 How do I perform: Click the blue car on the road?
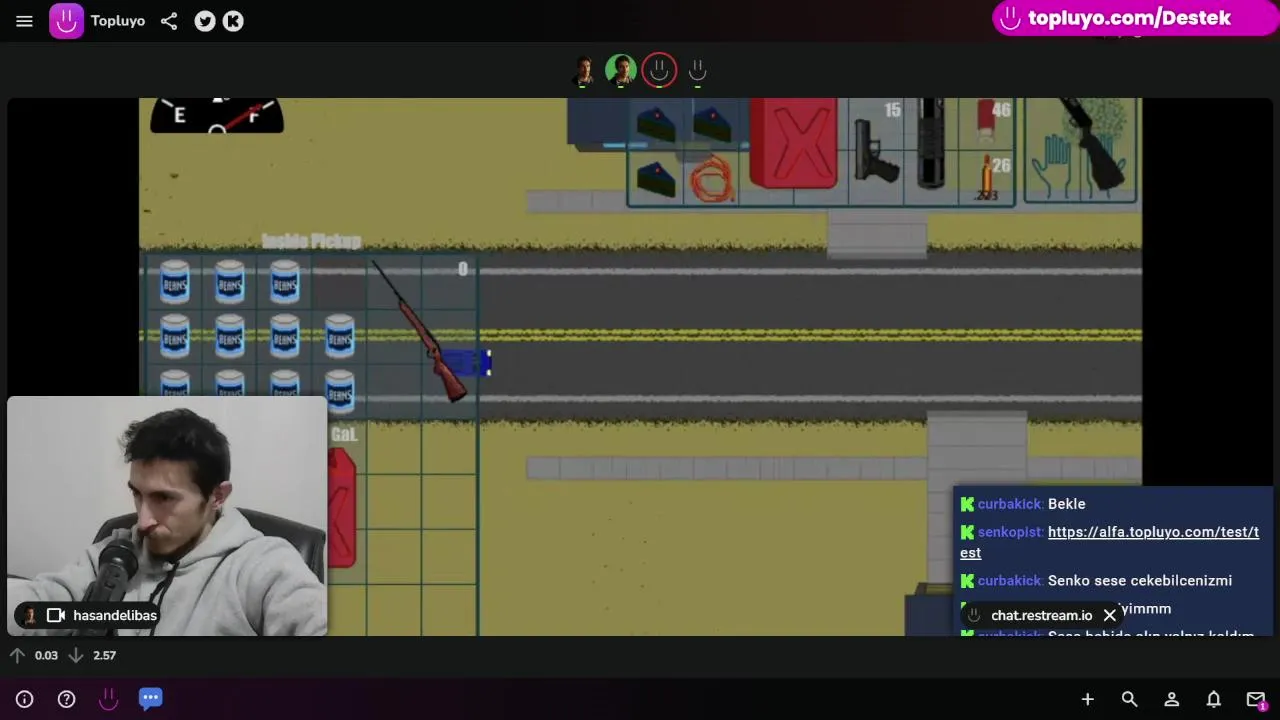pos(468,362)
